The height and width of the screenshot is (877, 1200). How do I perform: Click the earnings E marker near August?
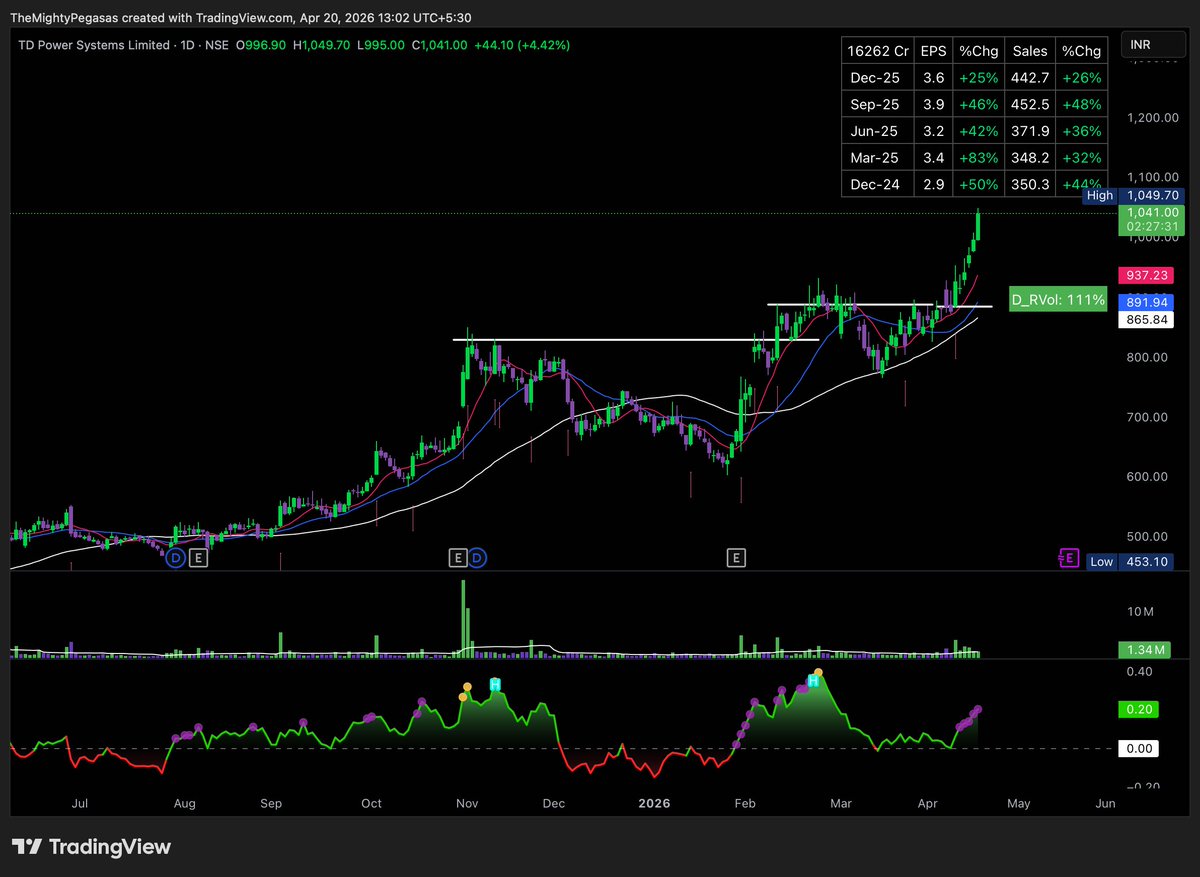pos(198,557)
